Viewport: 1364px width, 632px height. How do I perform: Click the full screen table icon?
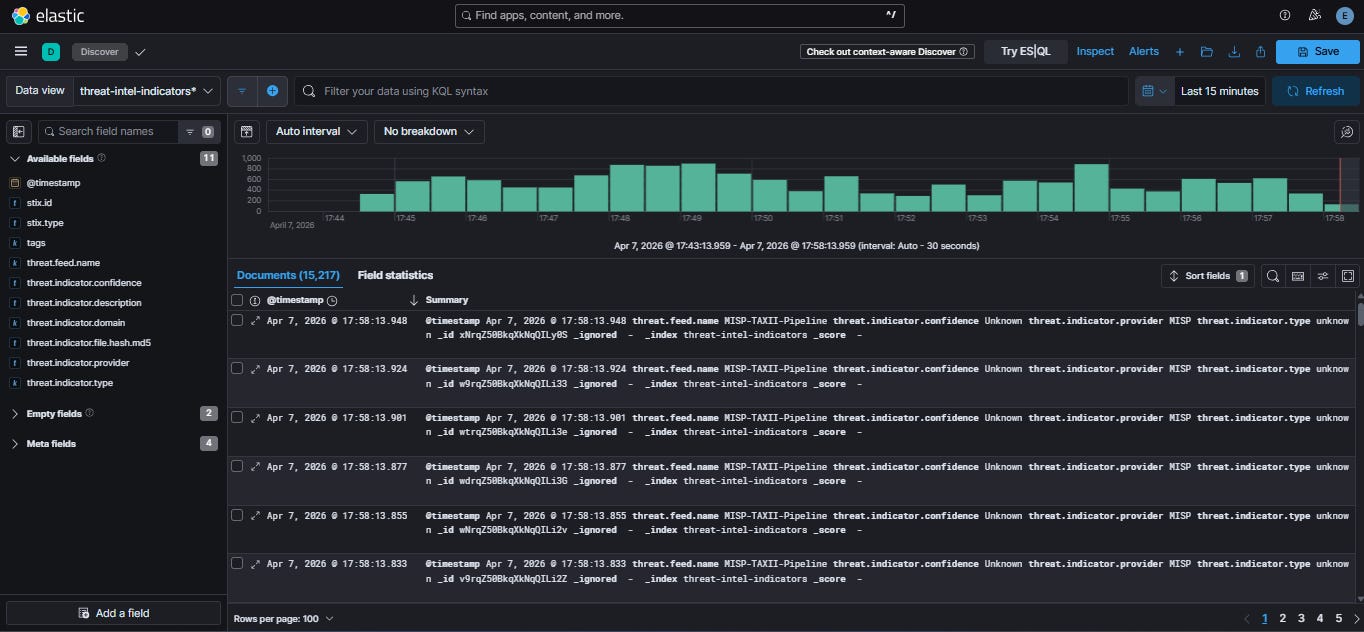click(x=1347, y=276)
